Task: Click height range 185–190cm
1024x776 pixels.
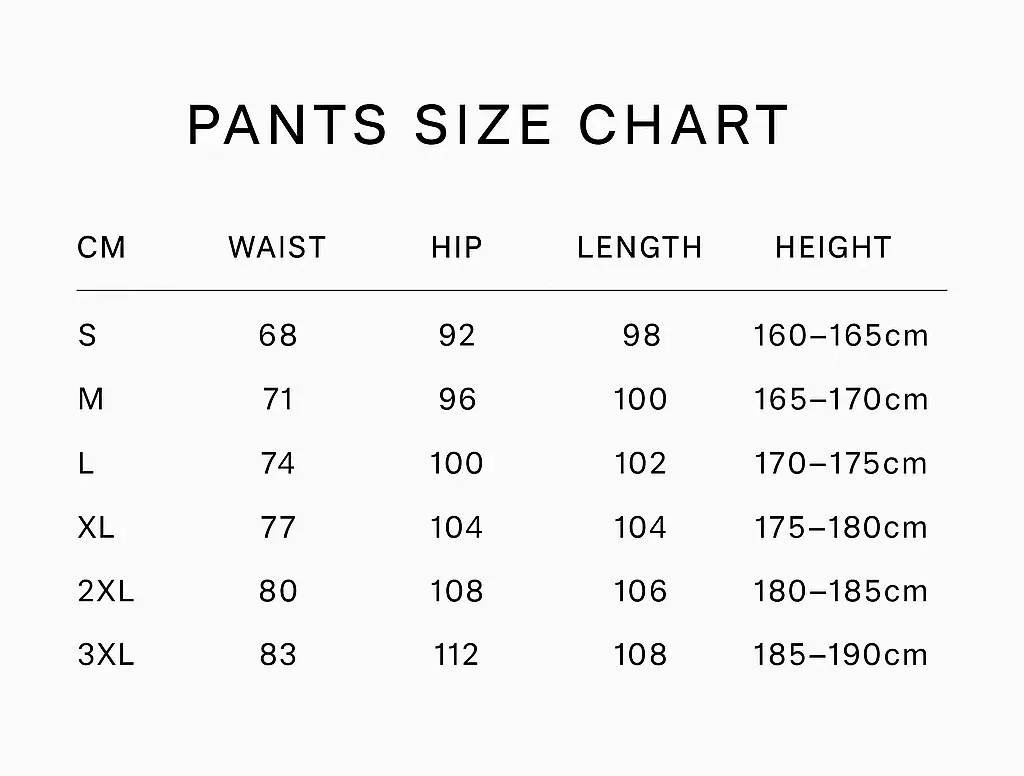Action: point(841,655)
